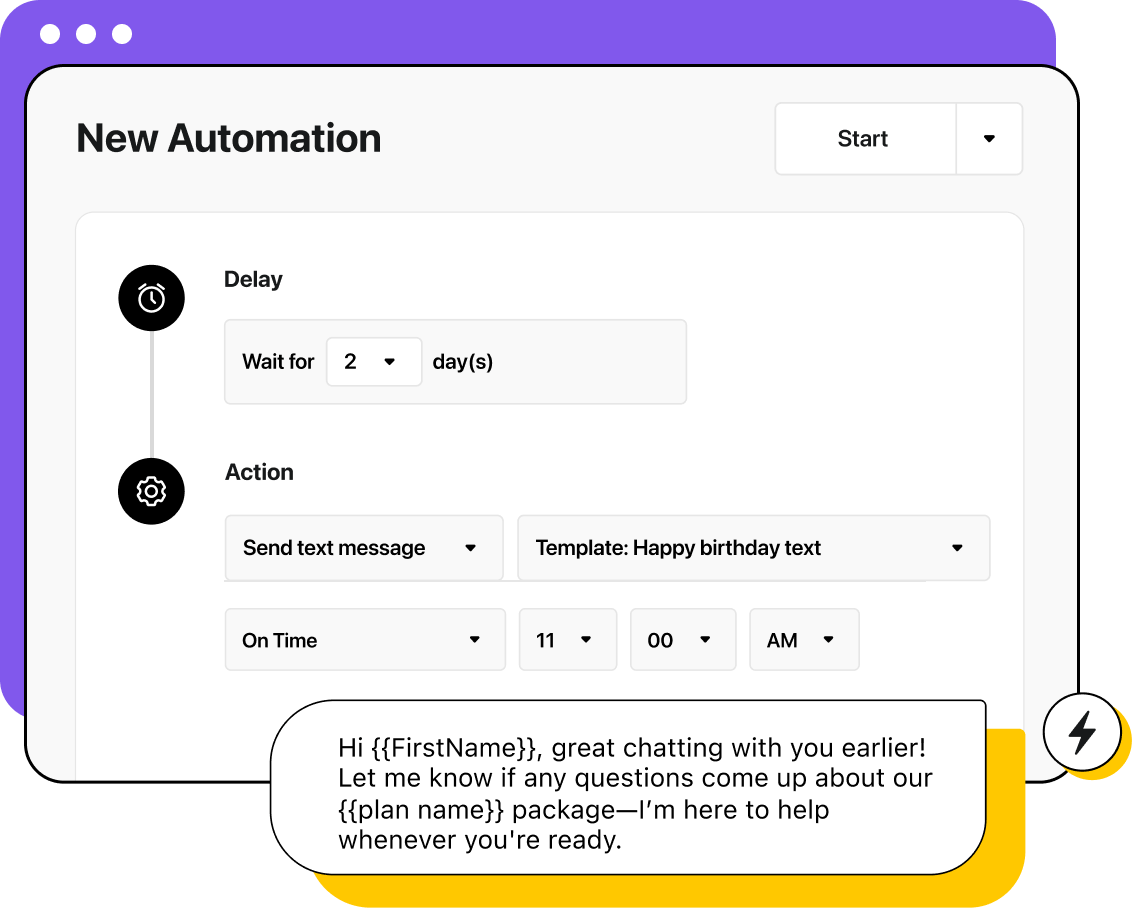The image size is (1132, 908).
Task: Open the Wait for days number dropdown
Action: click(374, 362)
